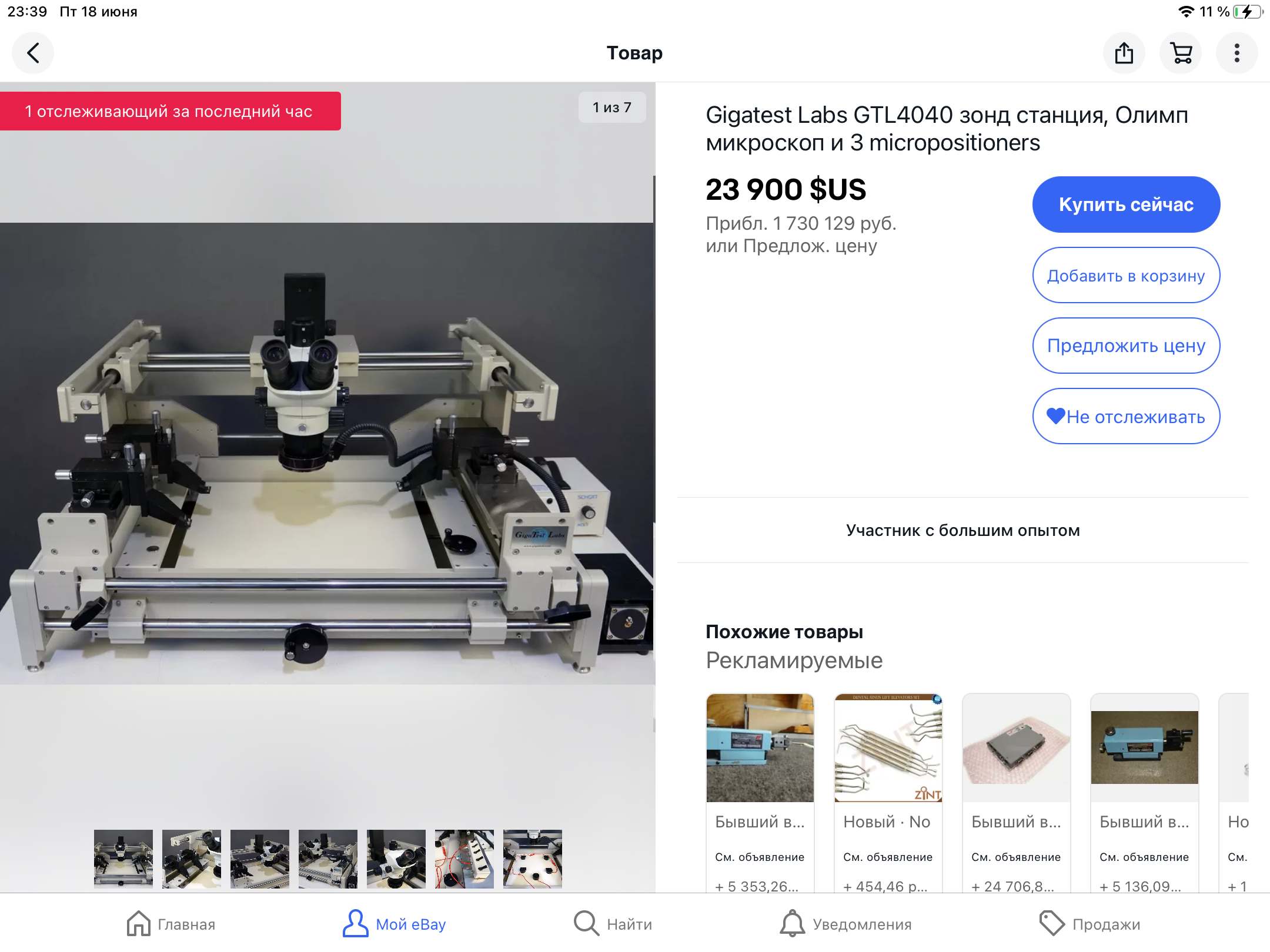Tap the Похожие товары heading

(x=784, y=632)
